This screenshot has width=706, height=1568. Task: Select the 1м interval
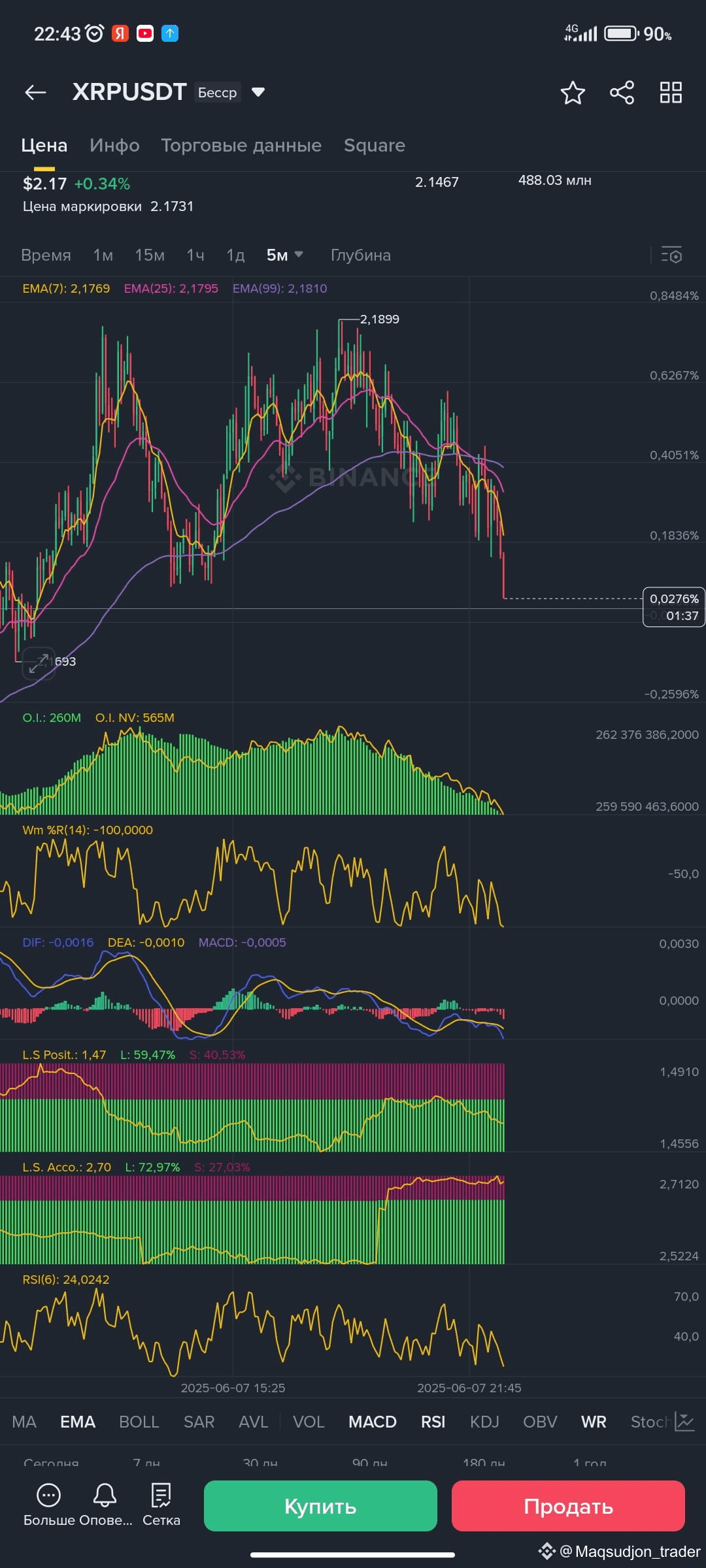tap(103, 255)
